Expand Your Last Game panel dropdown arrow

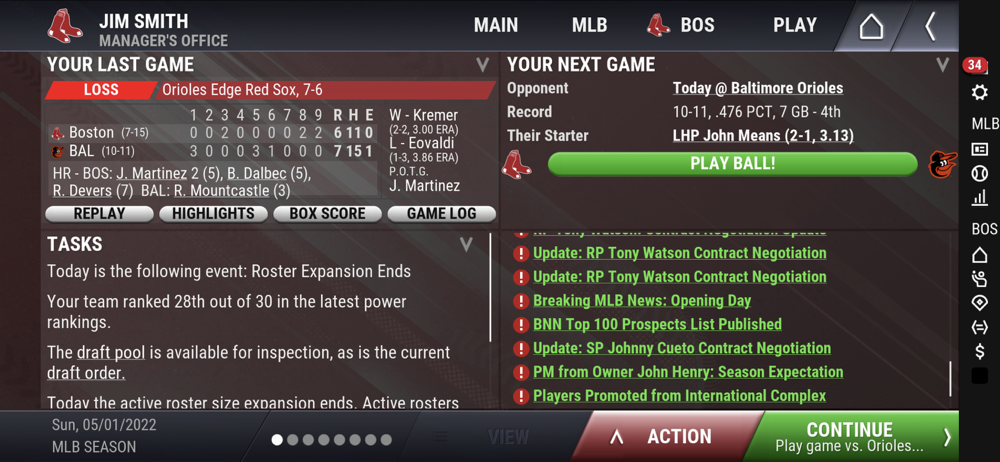(x=482, y=64)
